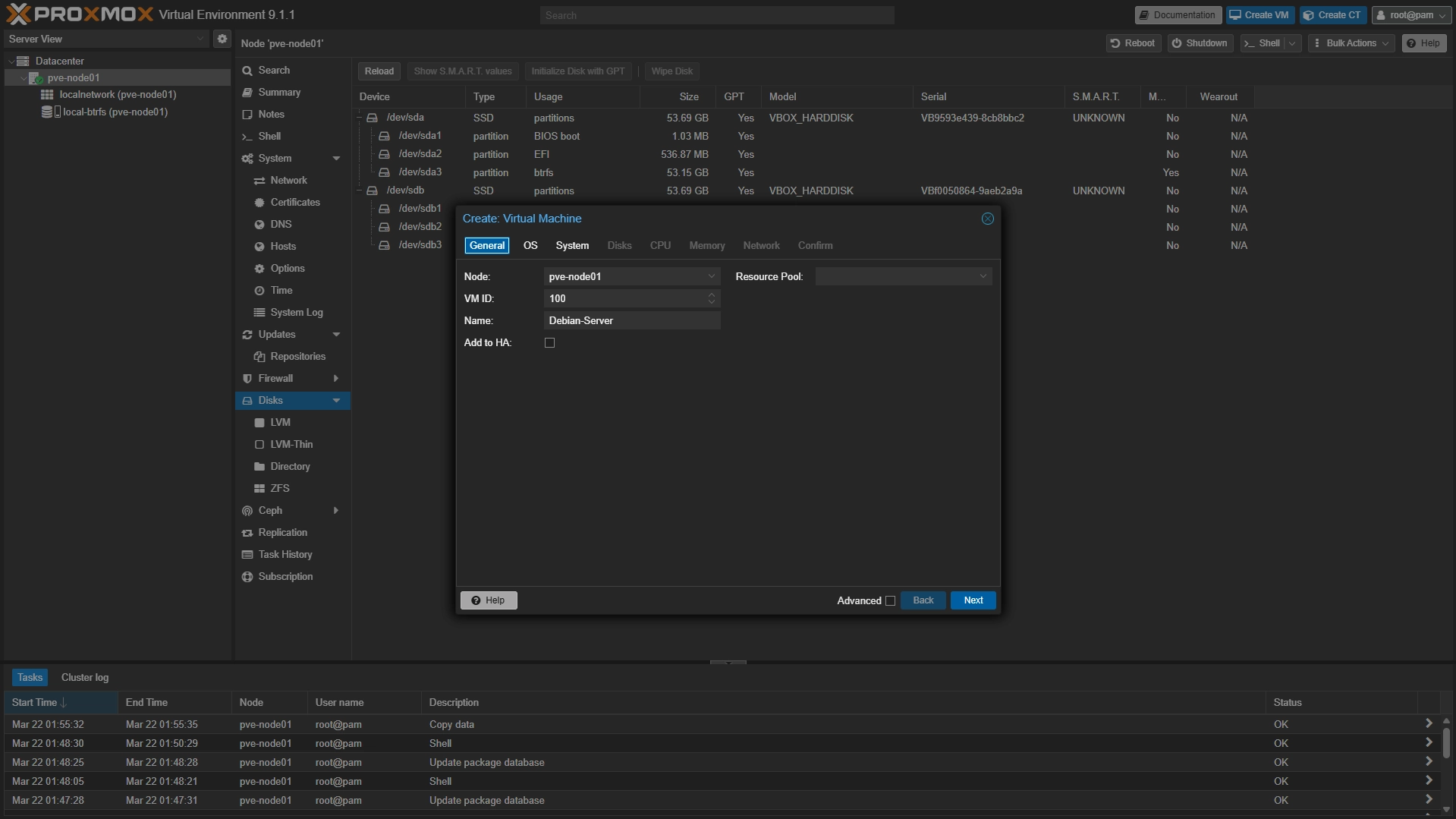Select the Tasks tab
The image size is (1456, 819).
pos(30,677)
